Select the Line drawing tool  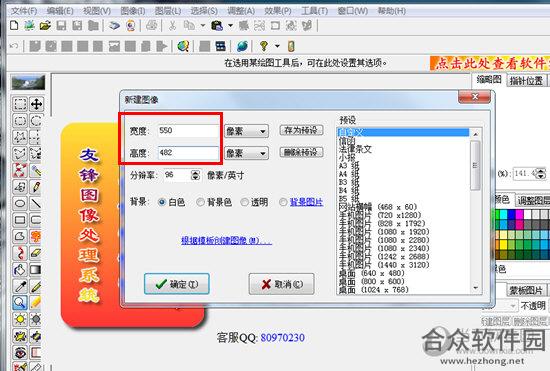pyautogui.click(x=36, y=203)
